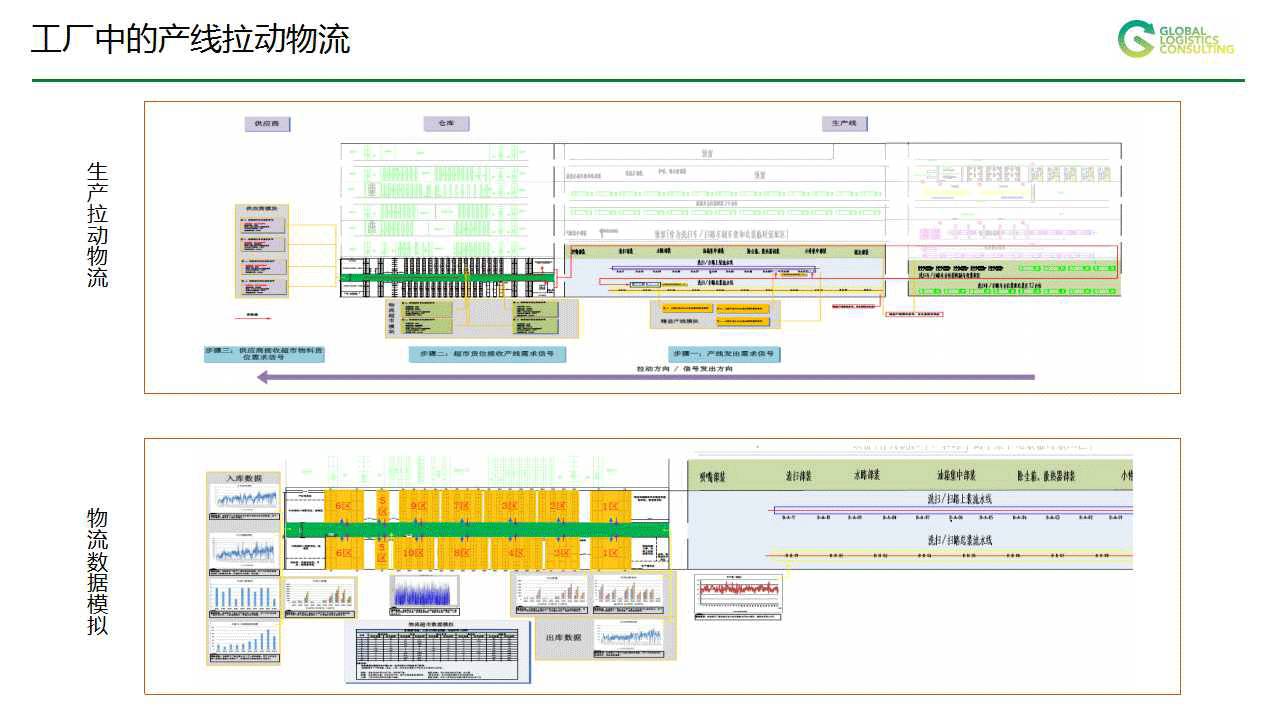The image size is (1280, 720).
Task: Select the 物流数据模拟 vertical label
Action: coord(97,571)
